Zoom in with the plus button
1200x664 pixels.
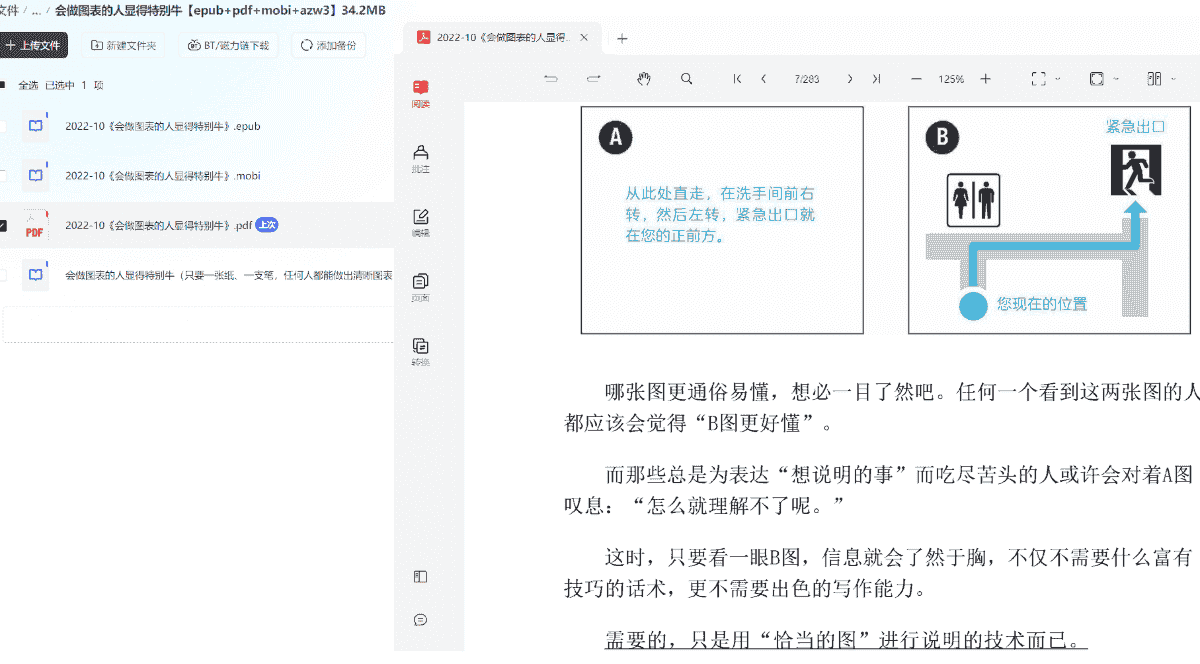pyautogui.click(x=985, y=79)
